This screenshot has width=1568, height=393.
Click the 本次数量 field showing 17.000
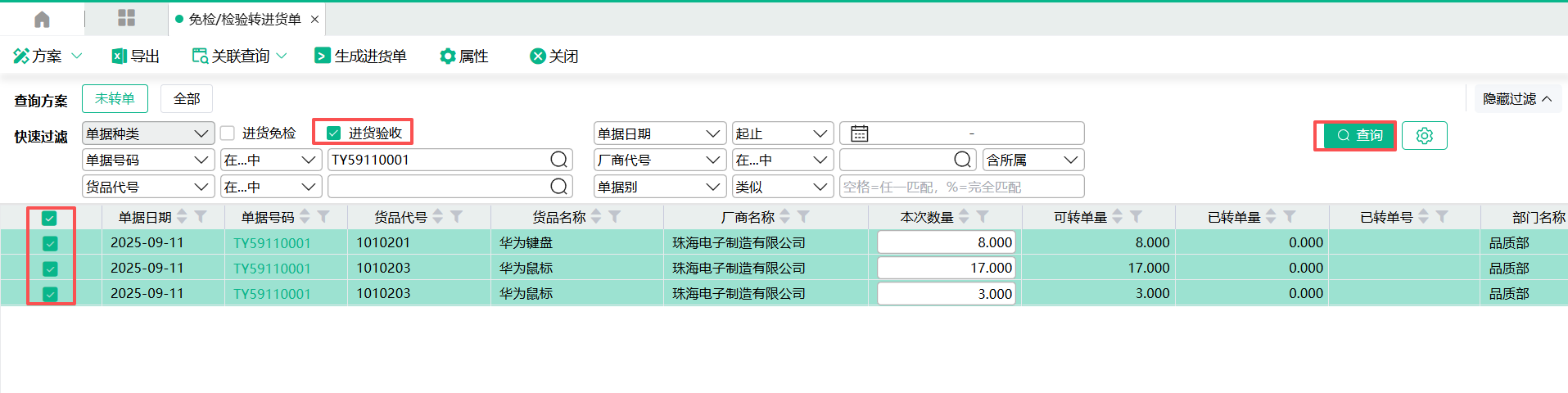pyautogui.click(x=946, y=268)
